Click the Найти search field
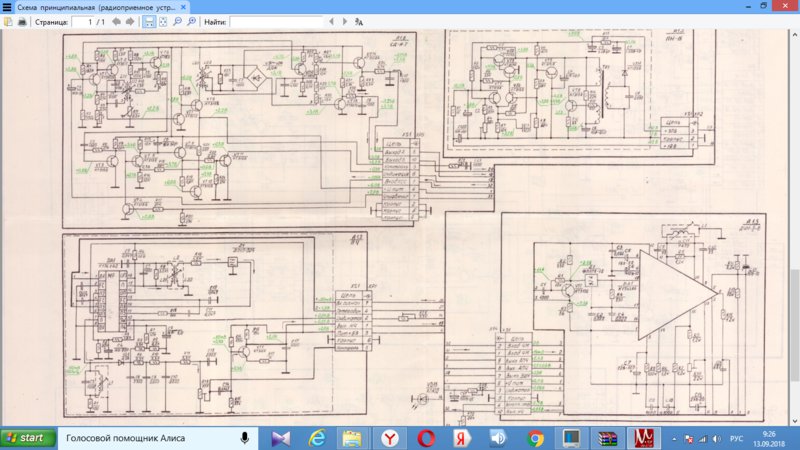 click(x=276, y=22)
